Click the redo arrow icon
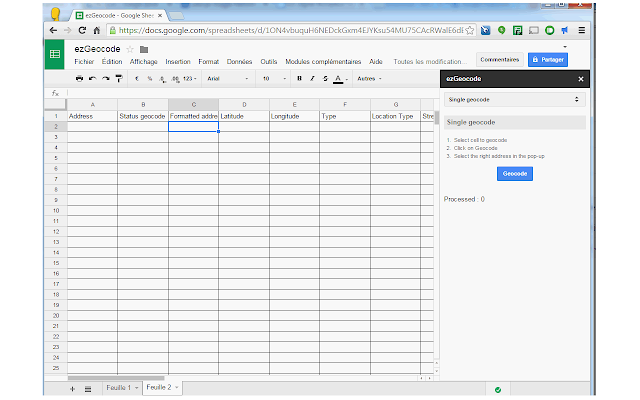The height and width of the screenshot is (400, 640). 106,78
